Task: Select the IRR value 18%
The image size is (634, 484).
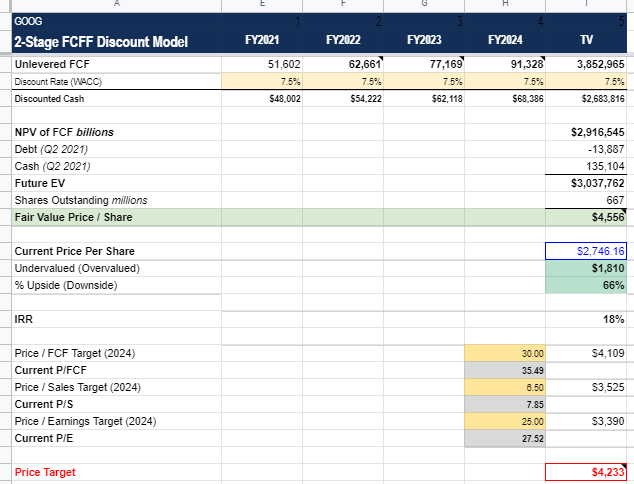Action: [x=590, y=319]
